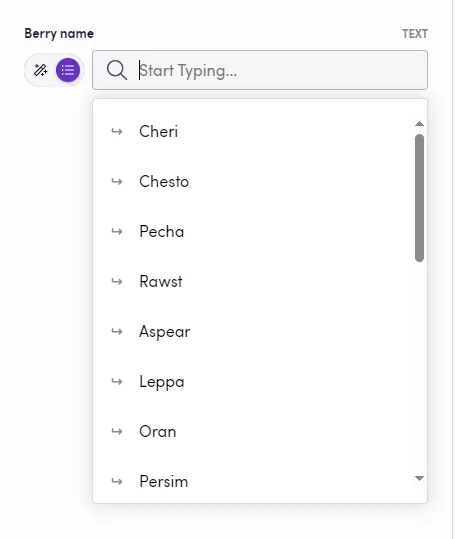Click the magic wand mode icon
455x539 pixels.
tap(40, 70)
